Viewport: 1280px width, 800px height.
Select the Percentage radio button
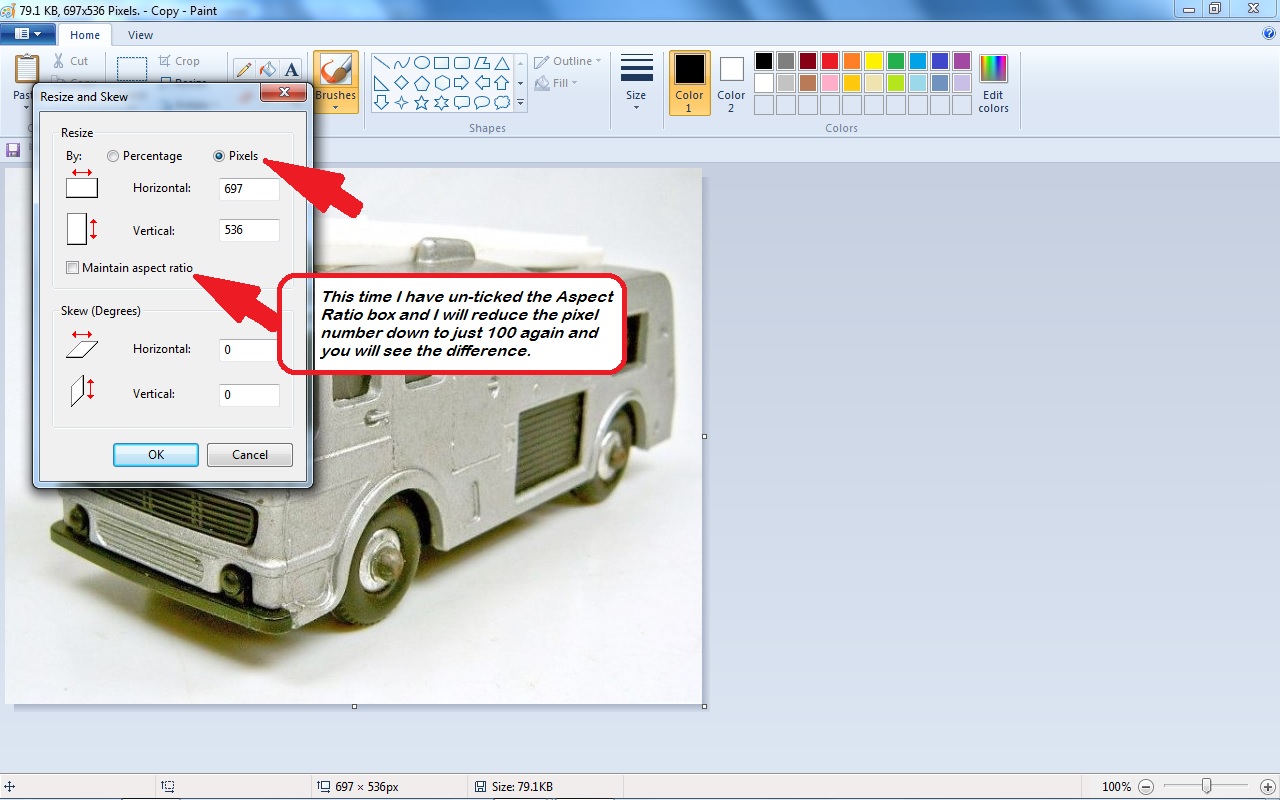[113, 156]
